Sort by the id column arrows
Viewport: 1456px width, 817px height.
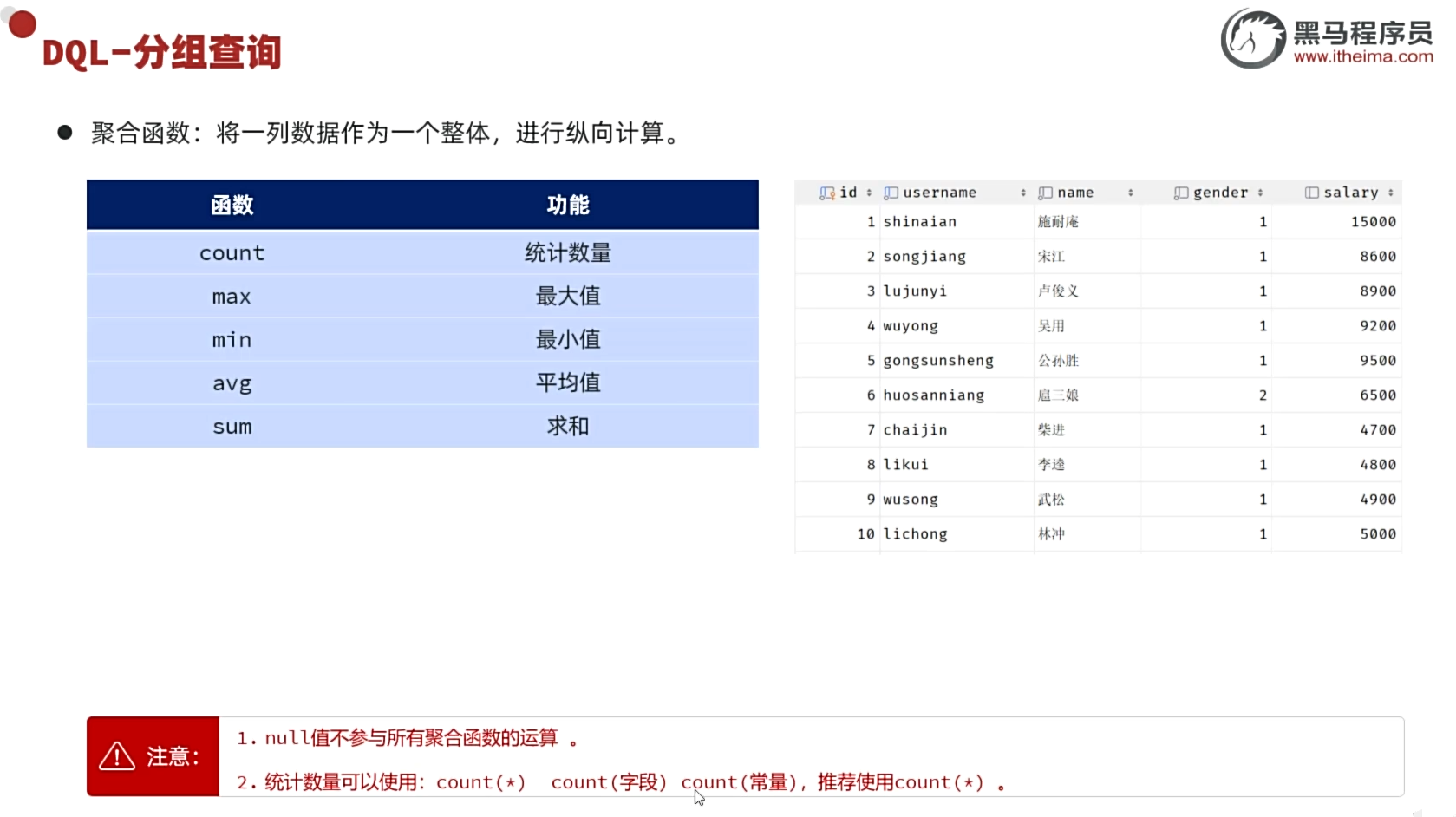click(869, 193)
